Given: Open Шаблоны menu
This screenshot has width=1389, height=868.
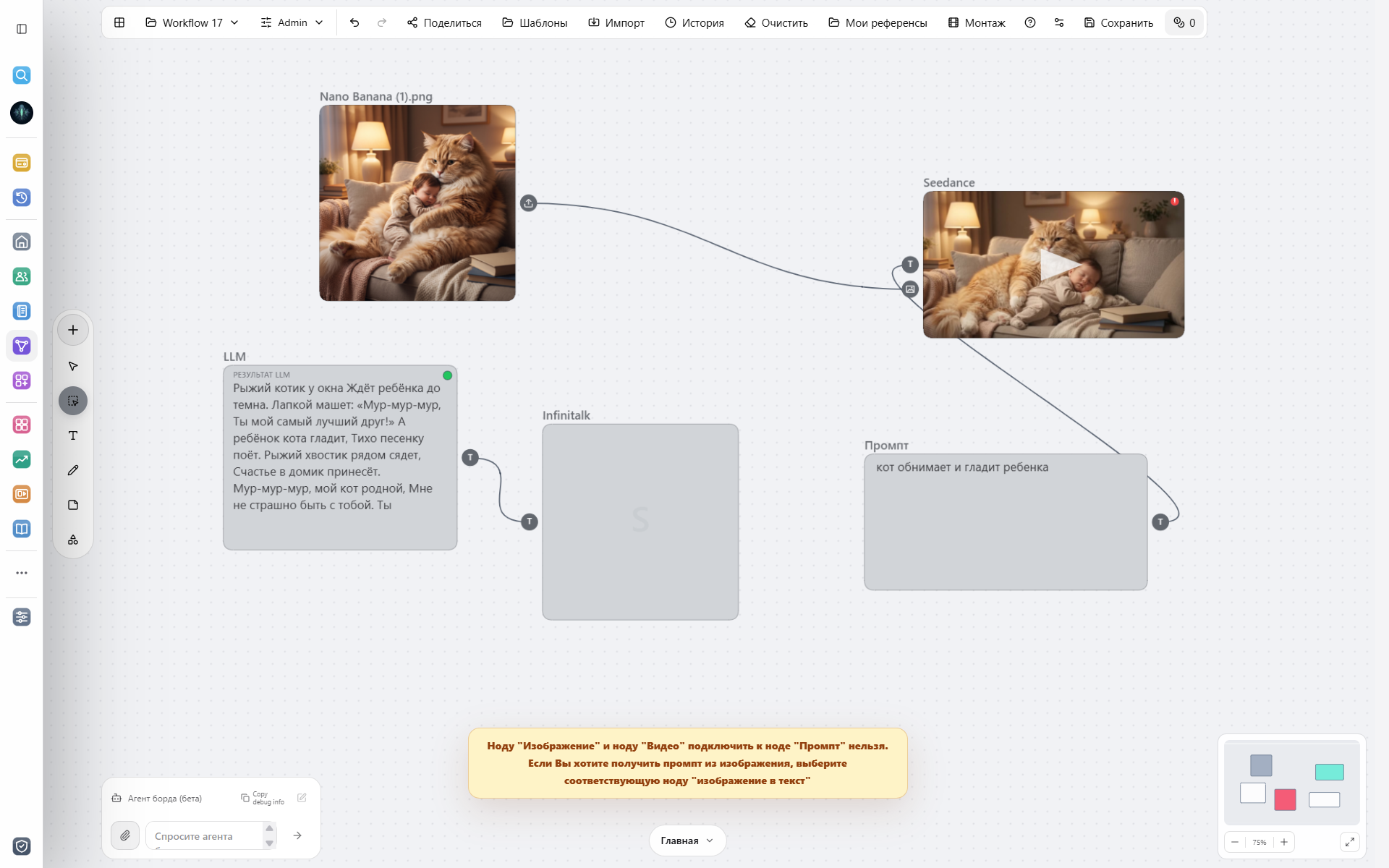Looking at the screenshot, I should click(x=535, y=22).
